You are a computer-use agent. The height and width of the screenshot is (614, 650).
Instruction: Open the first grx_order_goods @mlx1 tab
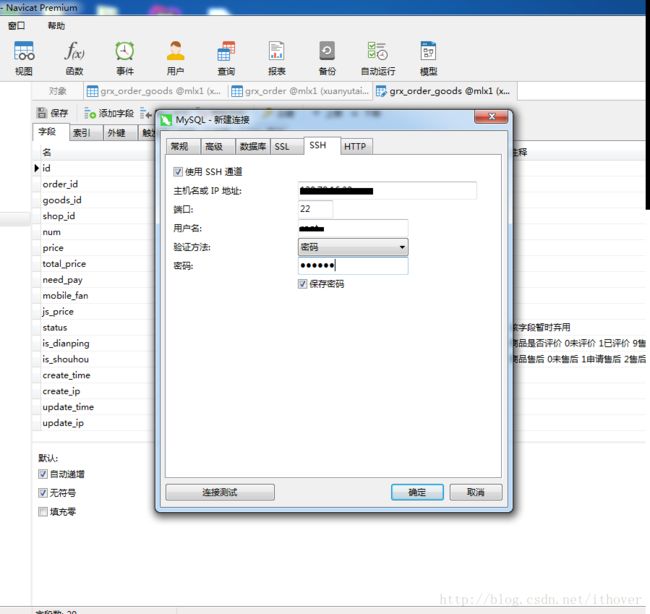pyautogui.click(x=155, y=91)
